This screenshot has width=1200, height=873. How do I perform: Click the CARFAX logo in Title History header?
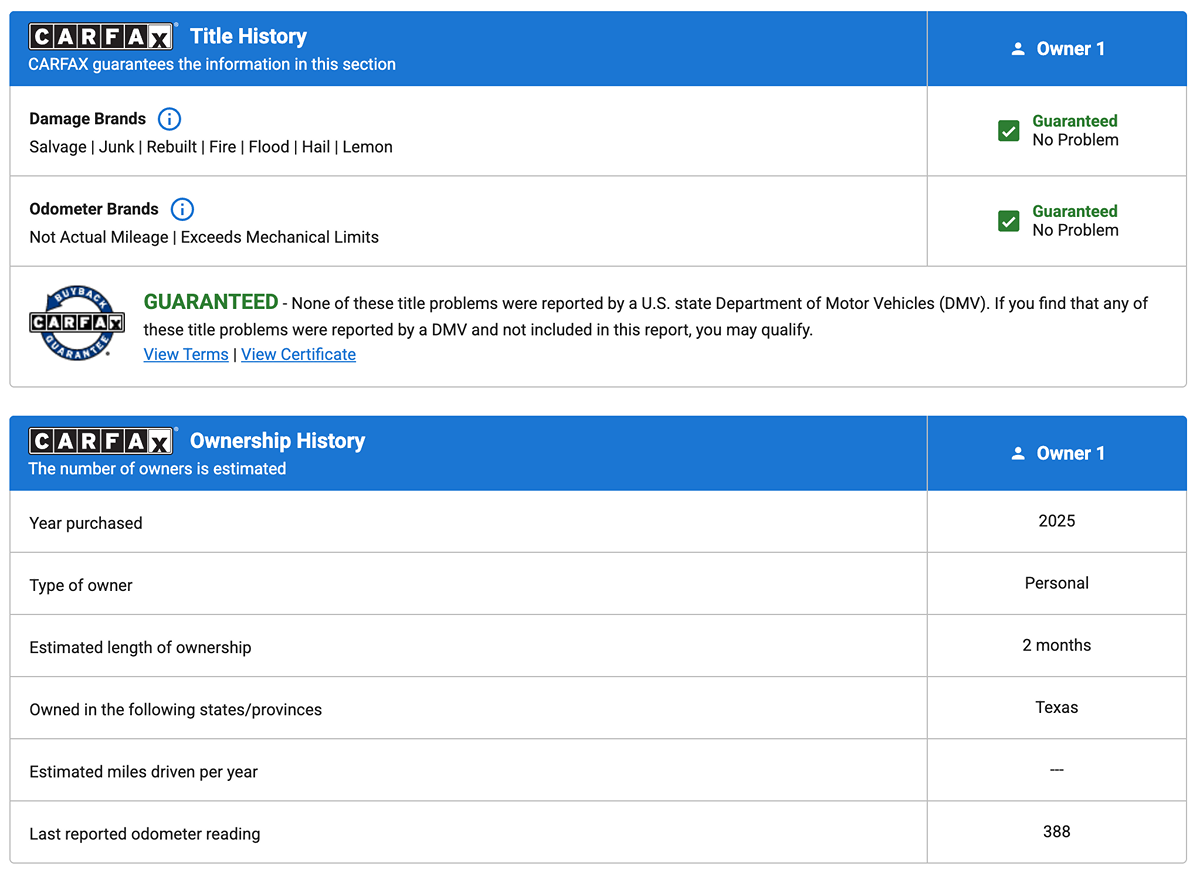(102, 37)
